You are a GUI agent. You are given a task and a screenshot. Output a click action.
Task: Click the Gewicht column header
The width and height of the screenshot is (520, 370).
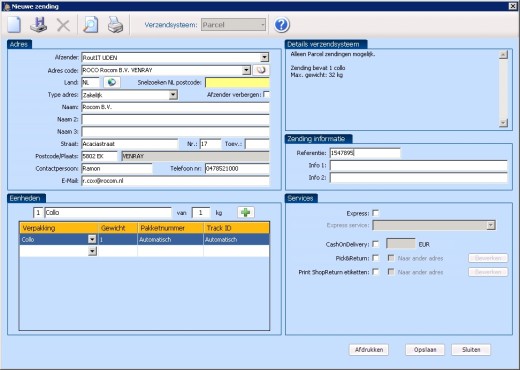point(118,228)
